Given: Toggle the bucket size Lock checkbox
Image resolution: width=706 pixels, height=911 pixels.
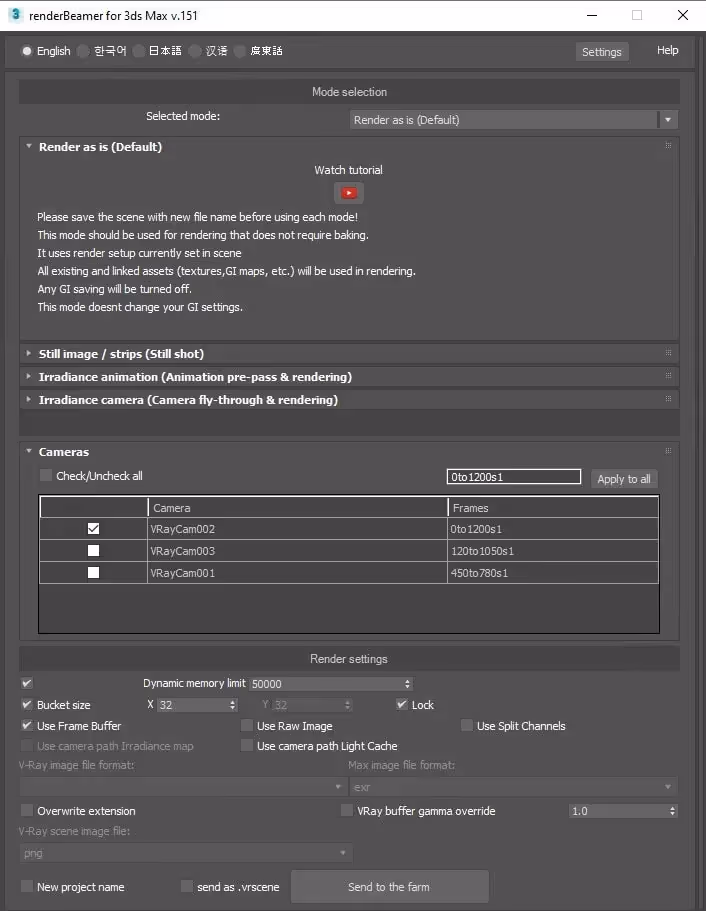Looking at the screenshot, I should pyautogui.click(x=402, y=704).
